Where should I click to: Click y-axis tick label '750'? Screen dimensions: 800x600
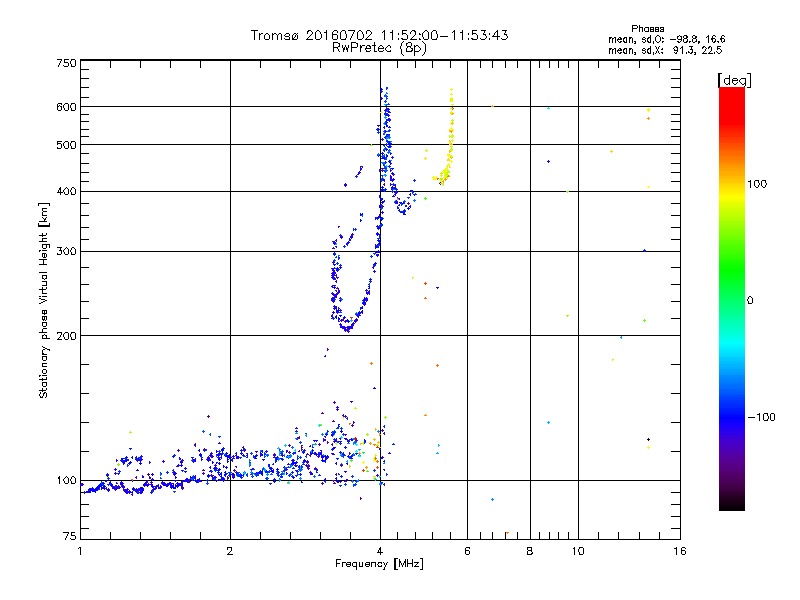pos(67,63)
